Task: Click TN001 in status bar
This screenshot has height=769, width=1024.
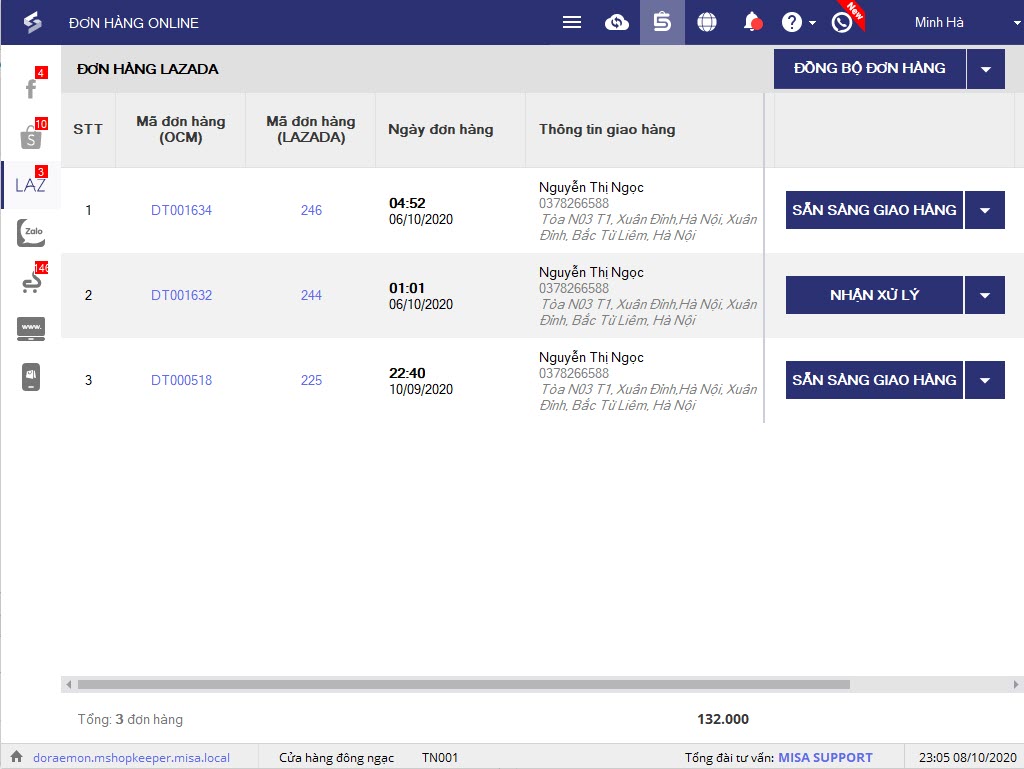Action: (440, 757)
